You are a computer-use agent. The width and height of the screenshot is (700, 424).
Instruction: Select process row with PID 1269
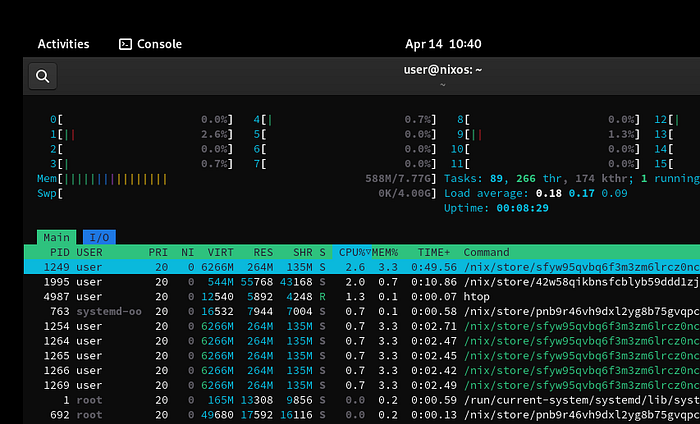(x=362, y=385)
